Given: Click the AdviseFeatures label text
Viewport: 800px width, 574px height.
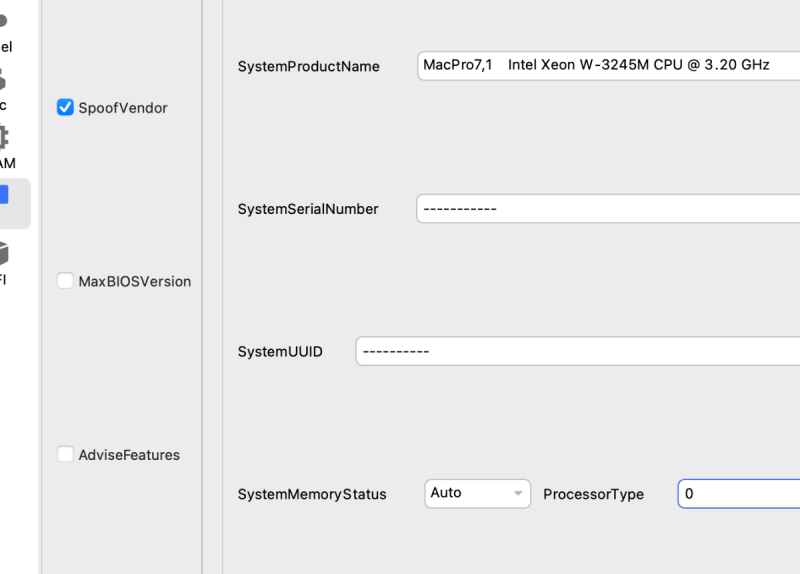Looking at the screenshot, I should point(129,455).
